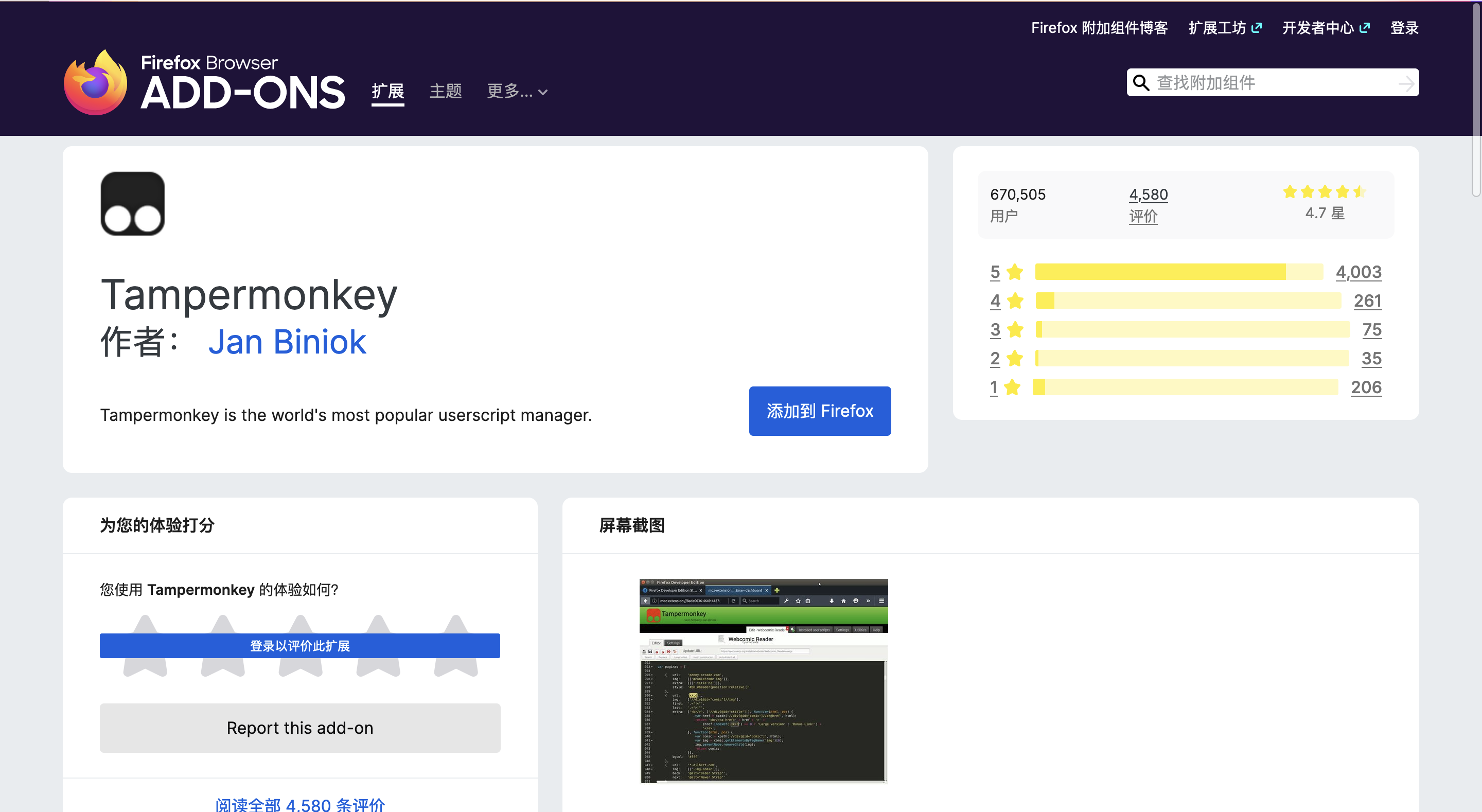Click the external link icon next to 扩展工坊

1257,28
